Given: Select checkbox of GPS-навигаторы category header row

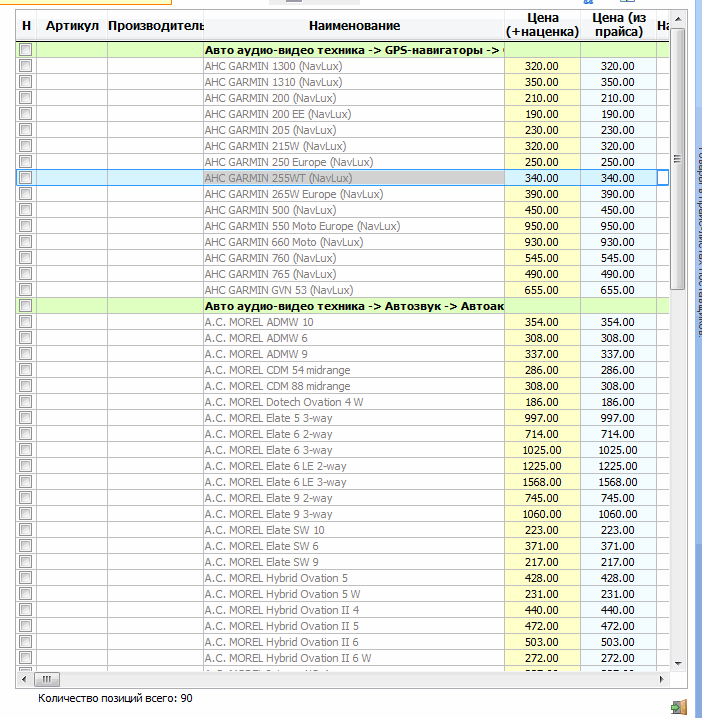Looking at the screenshot, I should tap(26, 49).
